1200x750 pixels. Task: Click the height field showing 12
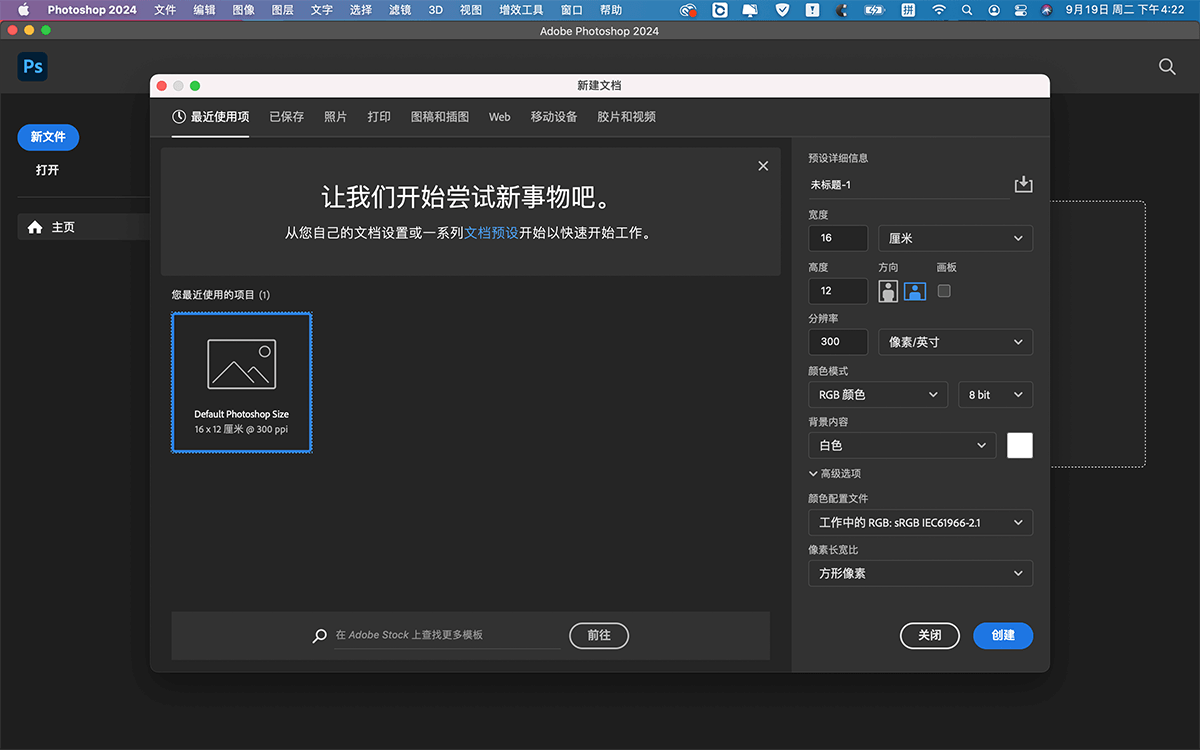pyautogui.click(x=838, y=291)
